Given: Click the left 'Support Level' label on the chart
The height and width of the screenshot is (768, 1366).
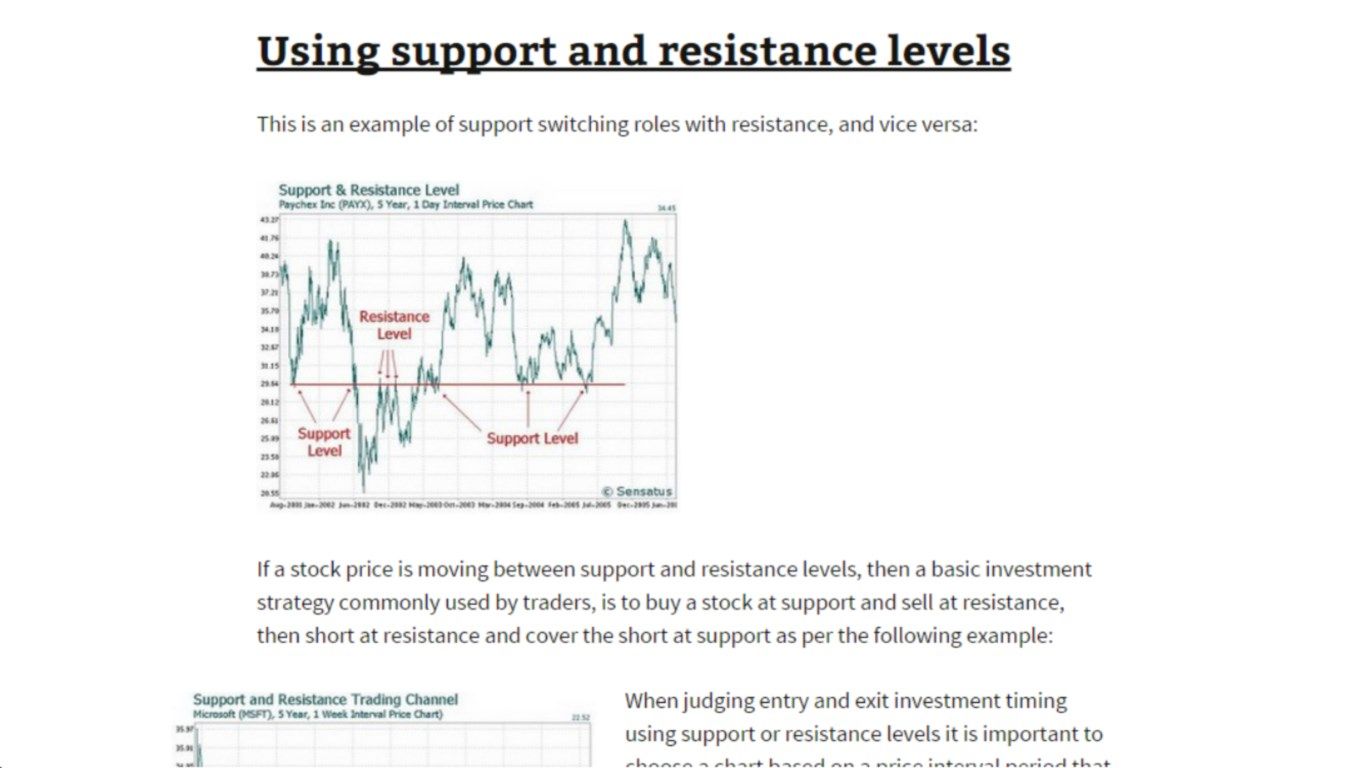Looking at the screenshot, I should coord(324,442).
